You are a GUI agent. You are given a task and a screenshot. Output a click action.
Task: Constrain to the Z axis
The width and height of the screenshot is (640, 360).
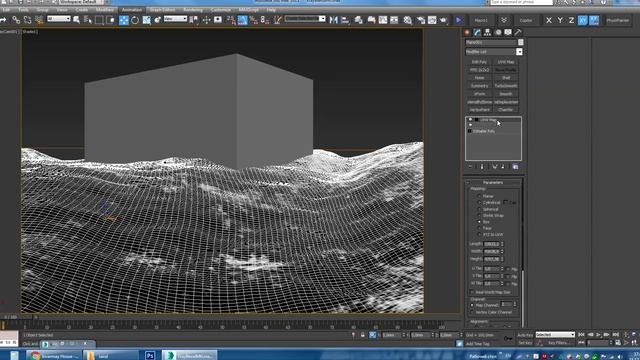(571, 20)
